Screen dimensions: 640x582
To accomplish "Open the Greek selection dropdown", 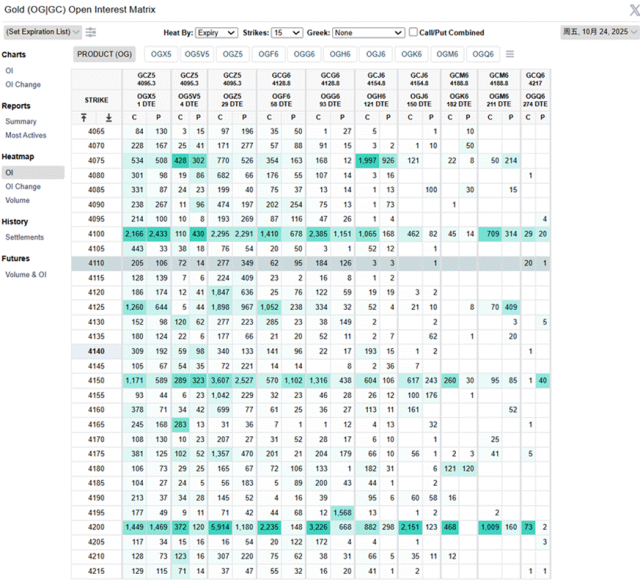I will click(370, 32).
